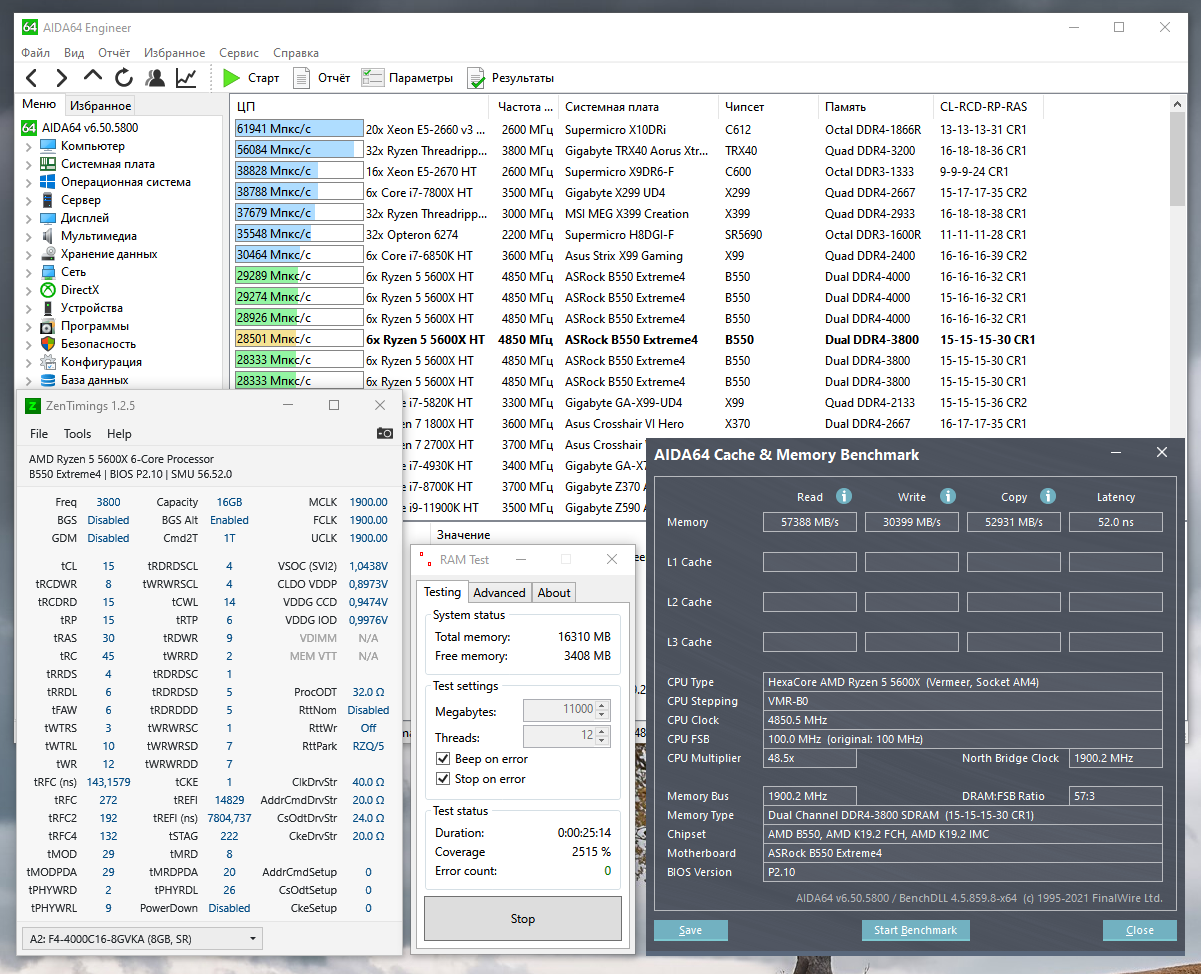
Task: Open the Избранное menu in menu bar
Action: click(174, 53)
